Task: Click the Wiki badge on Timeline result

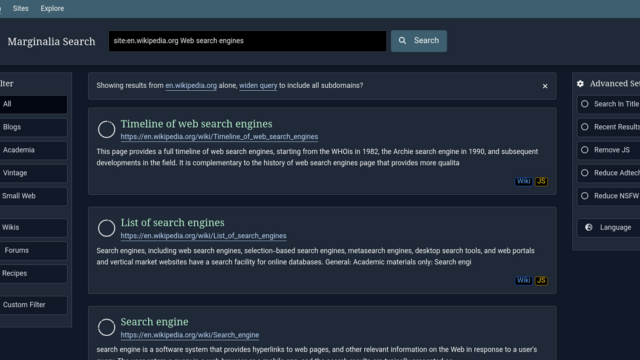Action: [523, 181]
